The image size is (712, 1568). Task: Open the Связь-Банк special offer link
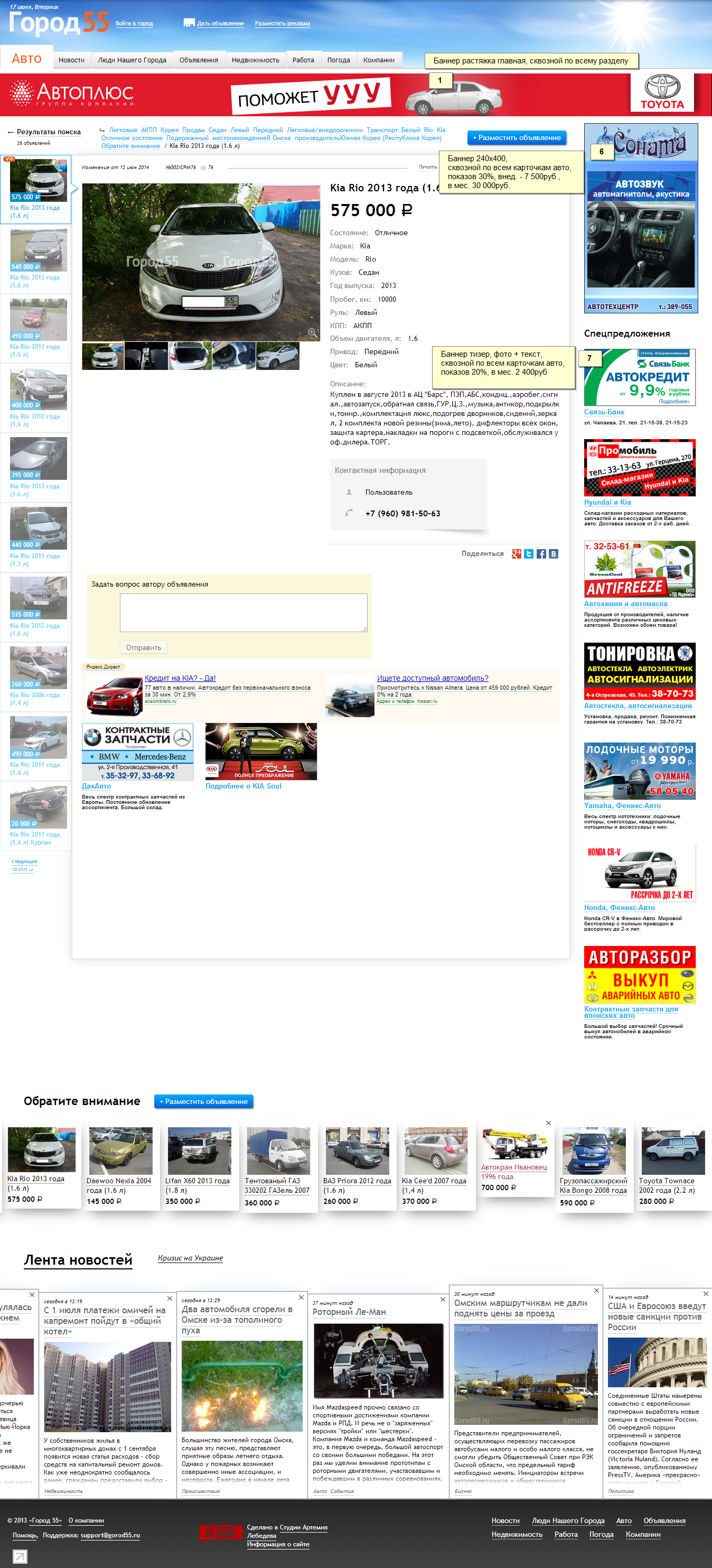pyautogui.click(x=604, y=412)
